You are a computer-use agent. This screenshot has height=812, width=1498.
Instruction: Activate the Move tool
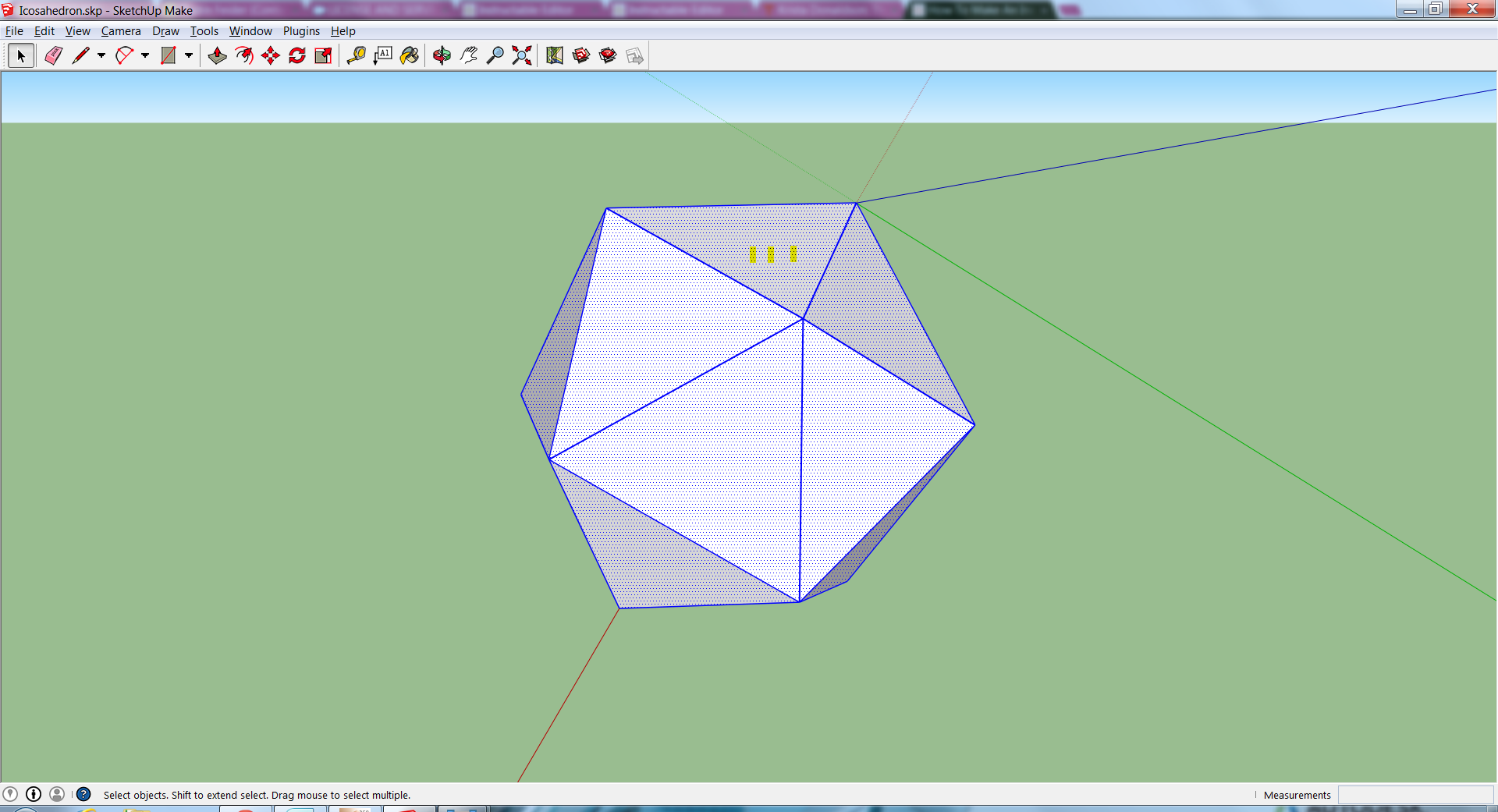(x=270, y=55)
